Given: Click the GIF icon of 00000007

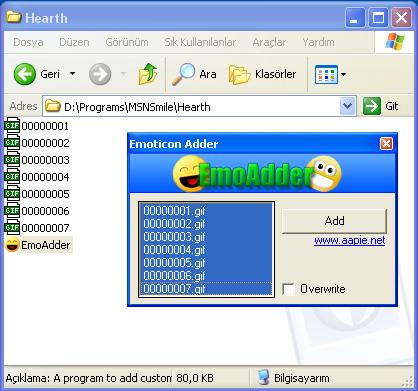Looking at the screenshot, I should tap(12, 228).
